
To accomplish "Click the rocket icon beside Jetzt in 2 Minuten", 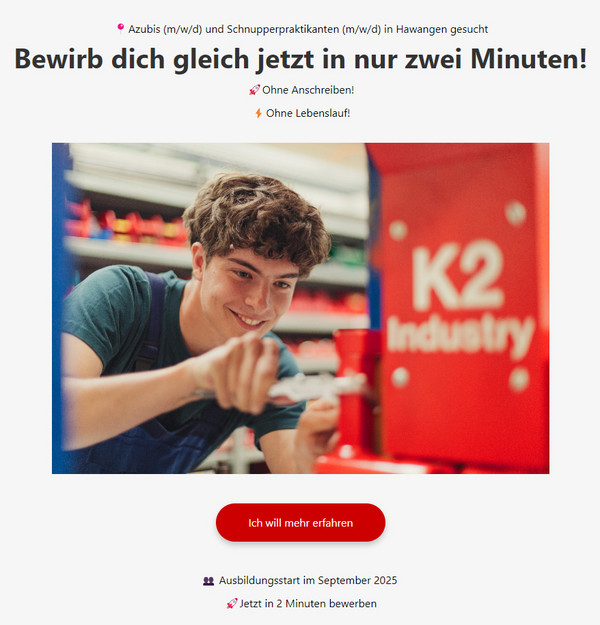I will [x=232, y=603].
